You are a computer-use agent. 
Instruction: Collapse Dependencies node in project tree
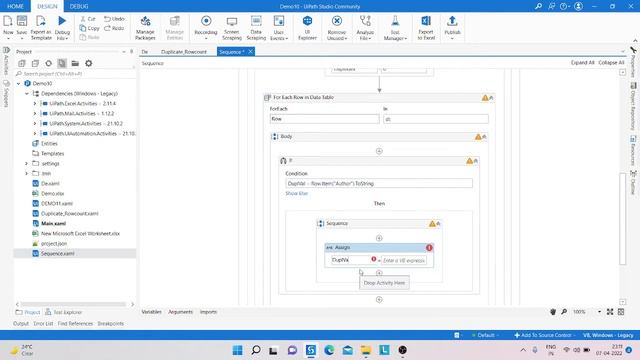(27, 93)
